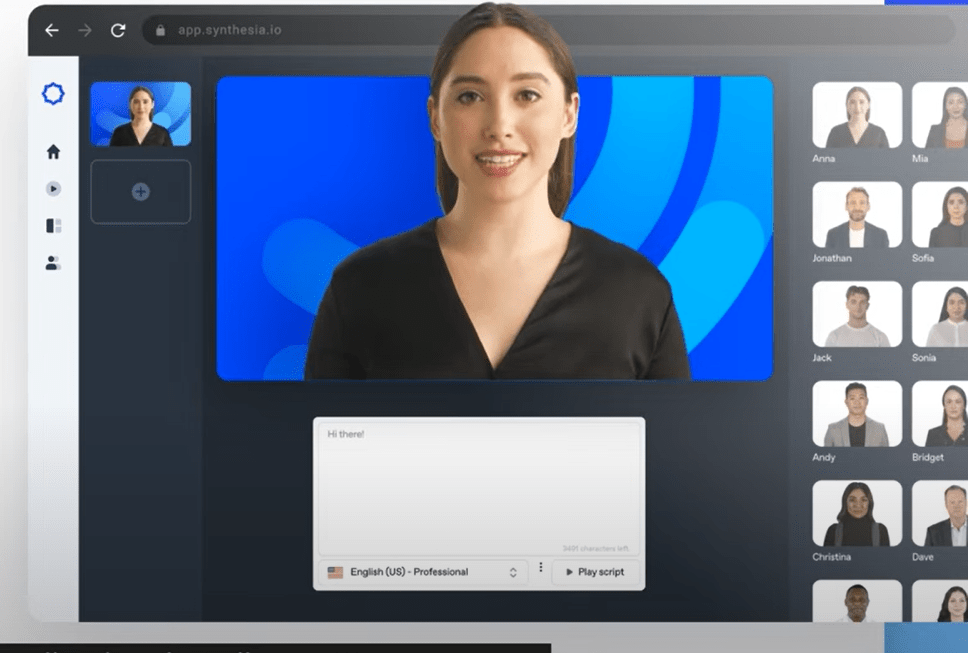977x653 pixels.
Task: Add a new scene with plus icon
Action: pyautogui.click(x=140, y=192)
